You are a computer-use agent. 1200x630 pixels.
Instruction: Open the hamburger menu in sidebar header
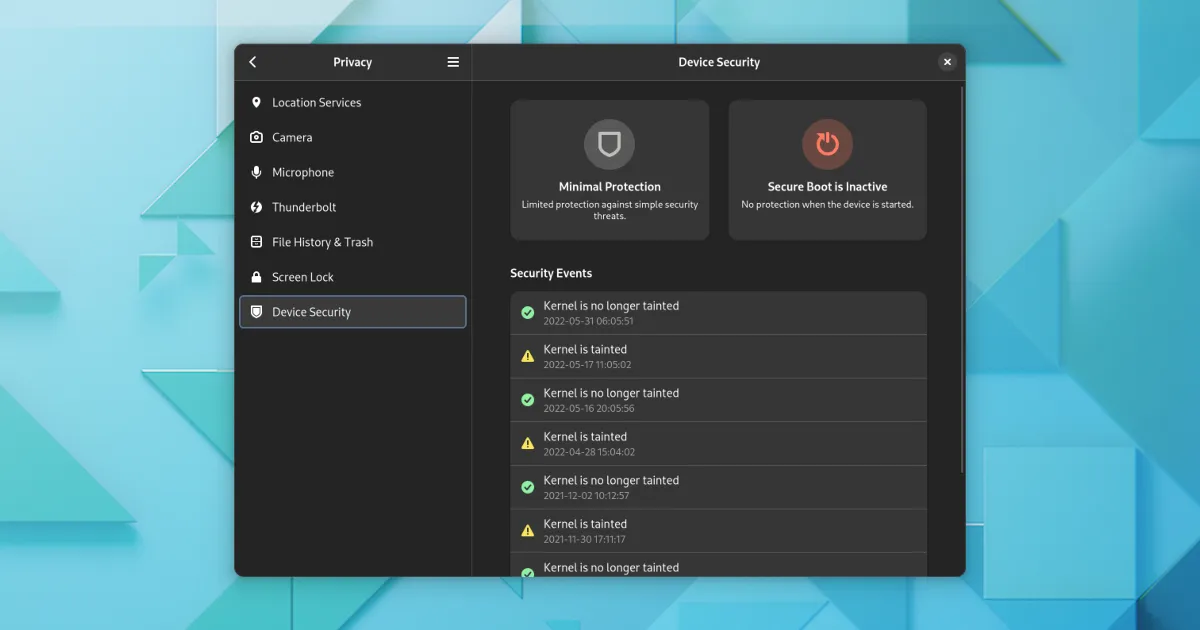click(x=453, y=62)
